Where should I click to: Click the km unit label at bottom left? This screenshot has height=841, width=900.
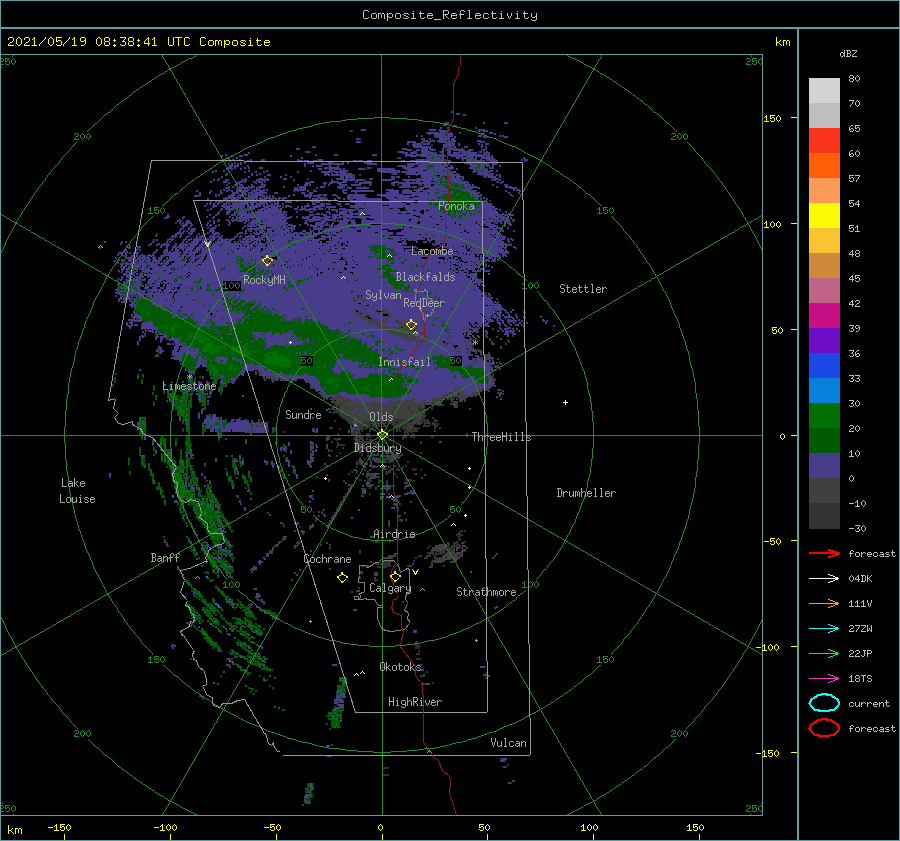(x=14, y=830)
